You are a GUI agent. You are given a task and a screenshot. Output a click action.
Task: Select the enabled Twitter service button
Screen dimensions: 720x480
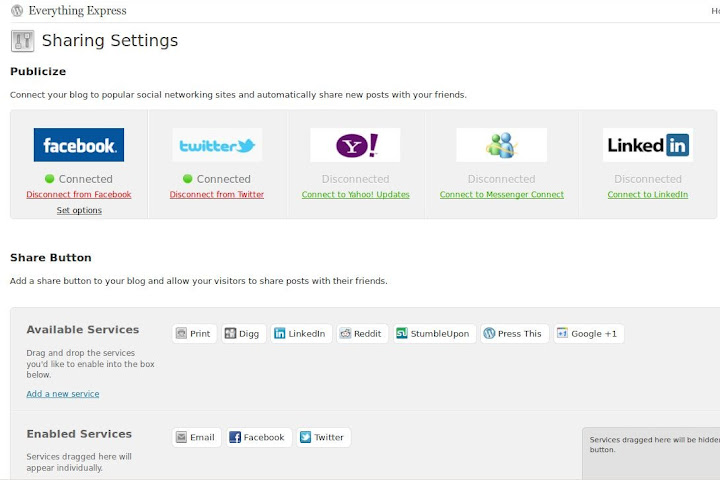click(324, 437)
